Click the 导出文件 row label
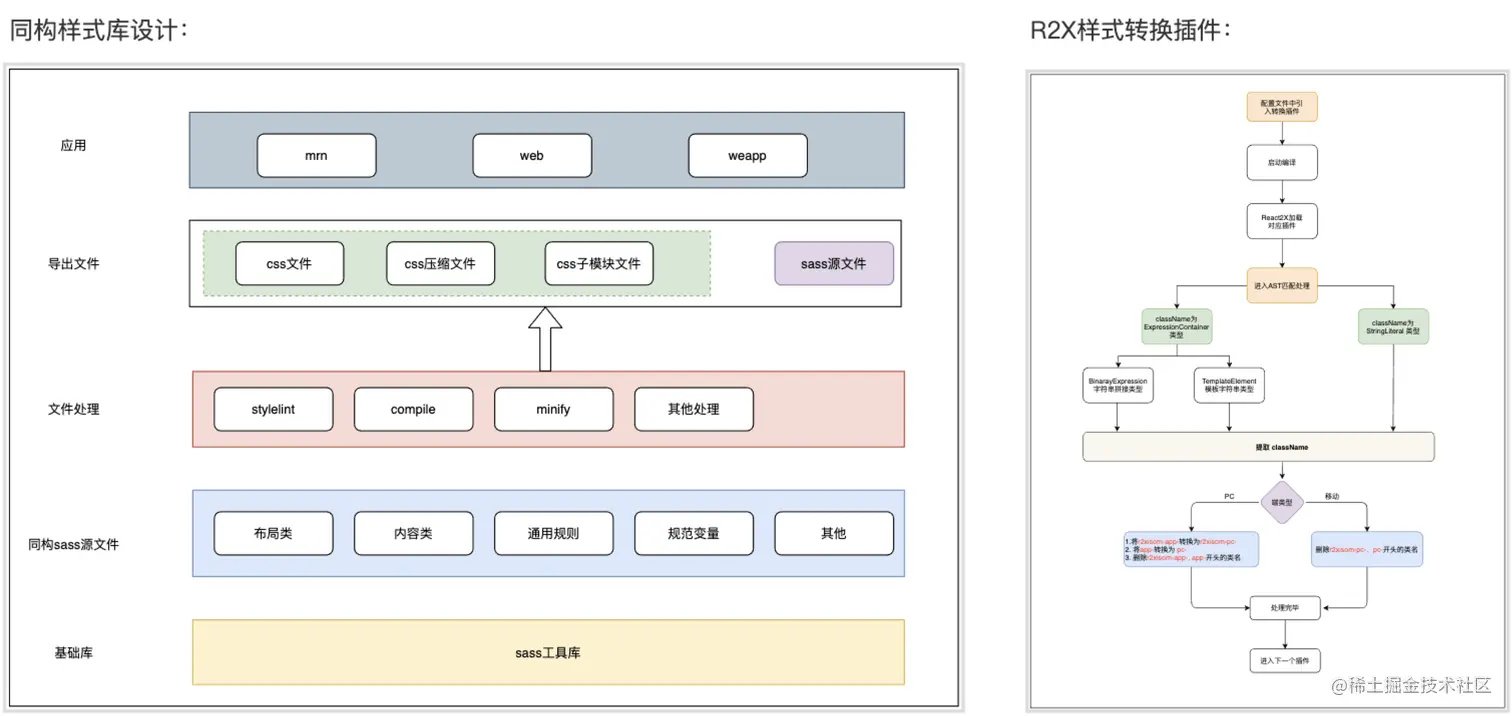The image size is (1512, 716). click(x=74, y=264)
